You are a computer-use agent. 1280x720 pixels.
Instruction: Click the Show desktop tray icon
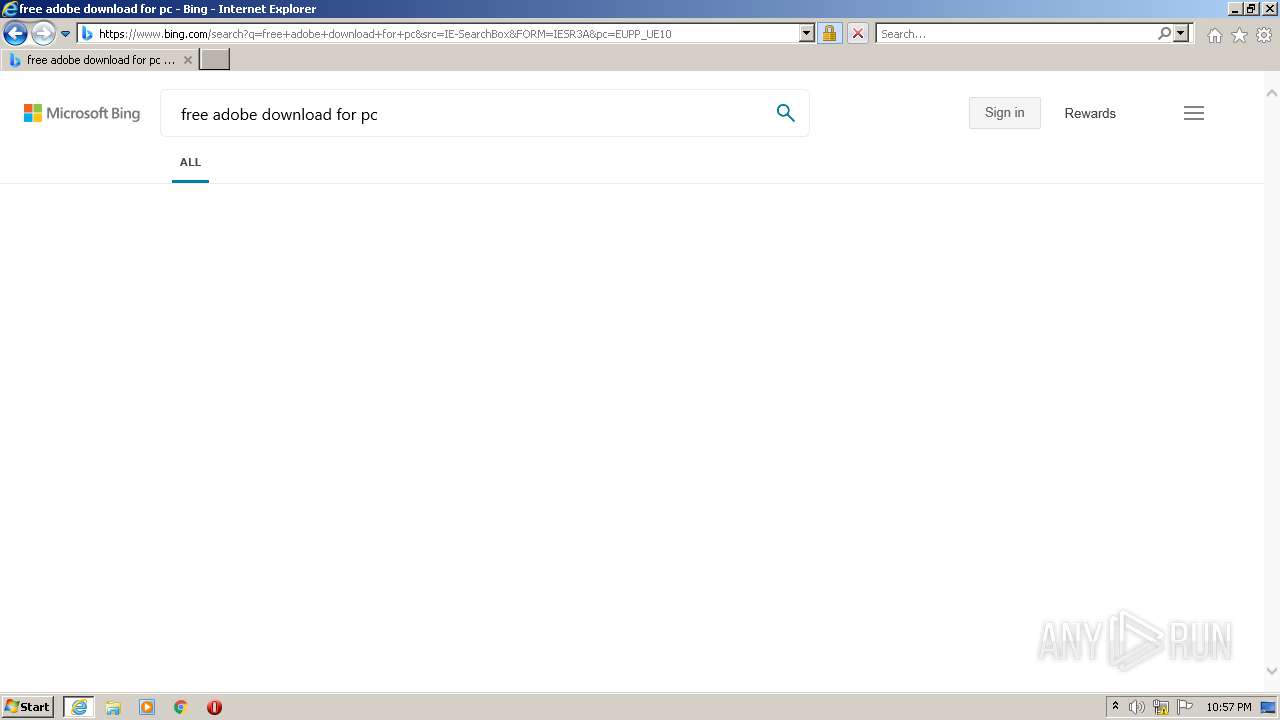(x=1268, y=707)
